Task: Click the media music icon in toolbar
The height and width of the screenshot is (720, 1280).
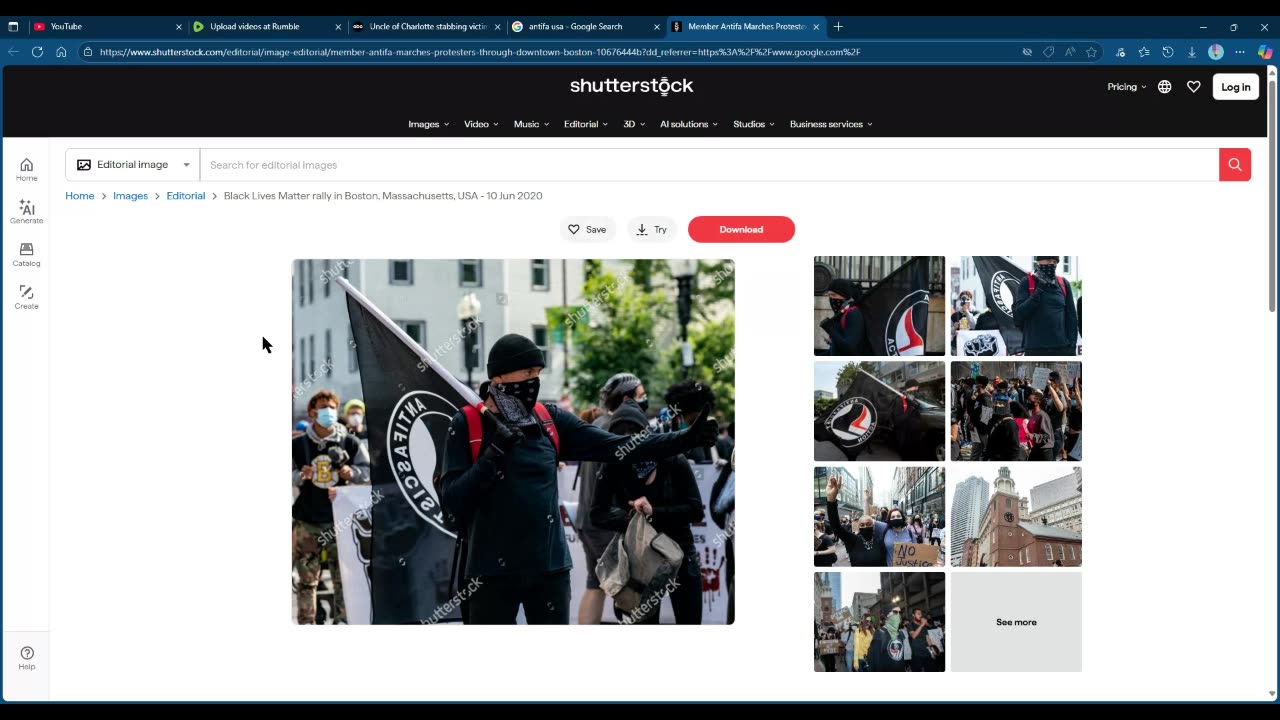Action: point(1119,52)
